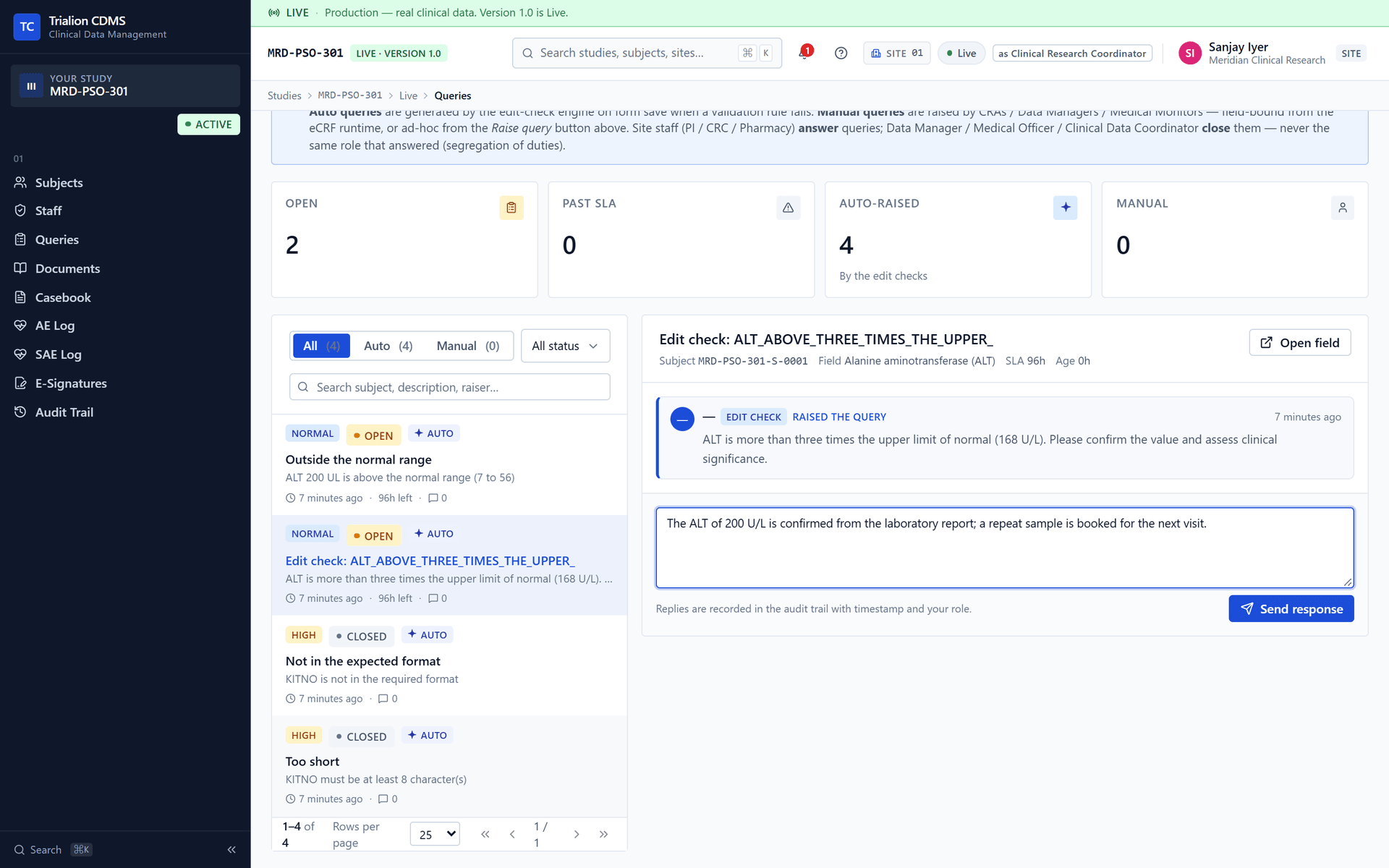
Task: Click the Open card clipboard icon
Action: tap(511, 208)
